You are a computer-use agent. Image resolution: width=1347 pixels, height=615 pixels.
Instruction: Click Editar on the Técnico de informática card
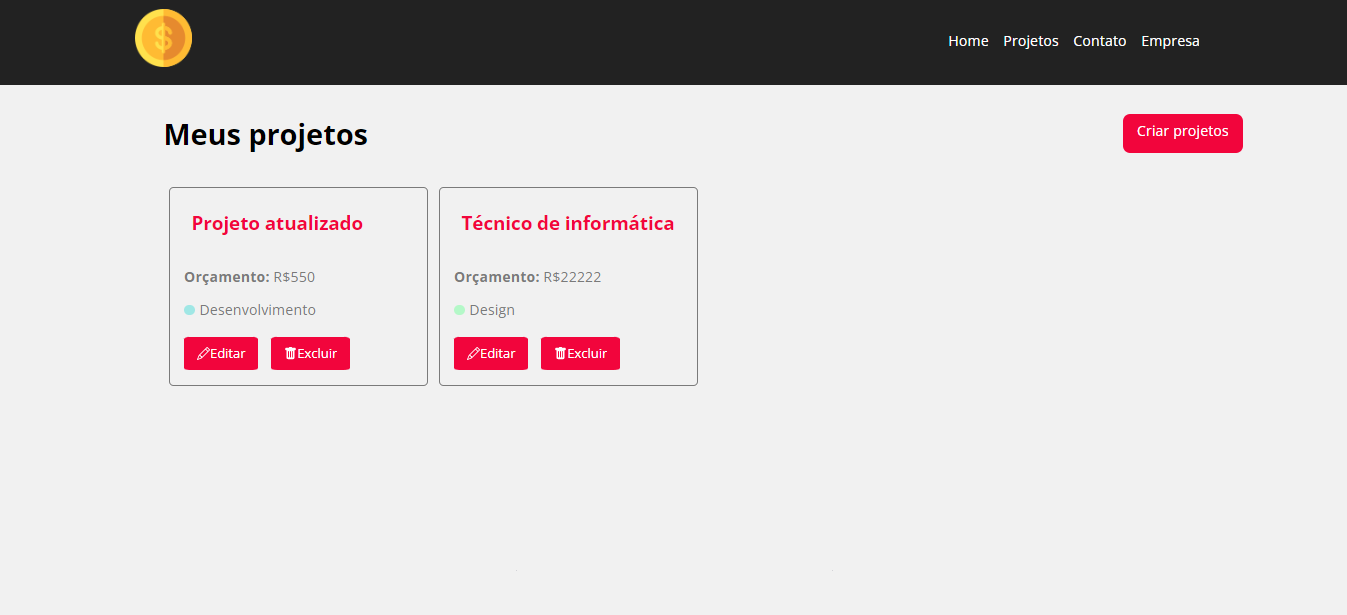pyautogui.click(x=491, y=353)
